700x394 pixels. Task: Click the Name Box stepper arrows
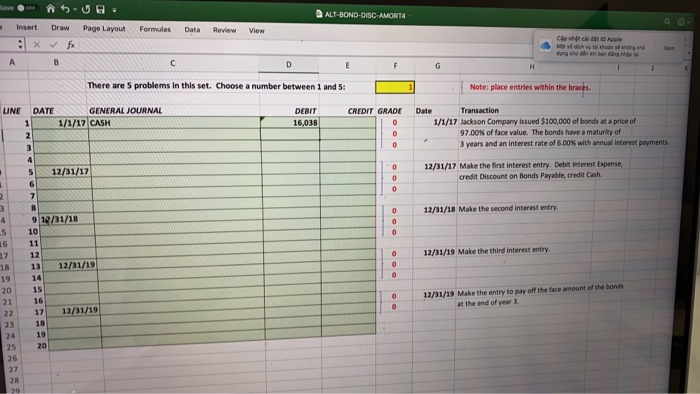[20, 44]
